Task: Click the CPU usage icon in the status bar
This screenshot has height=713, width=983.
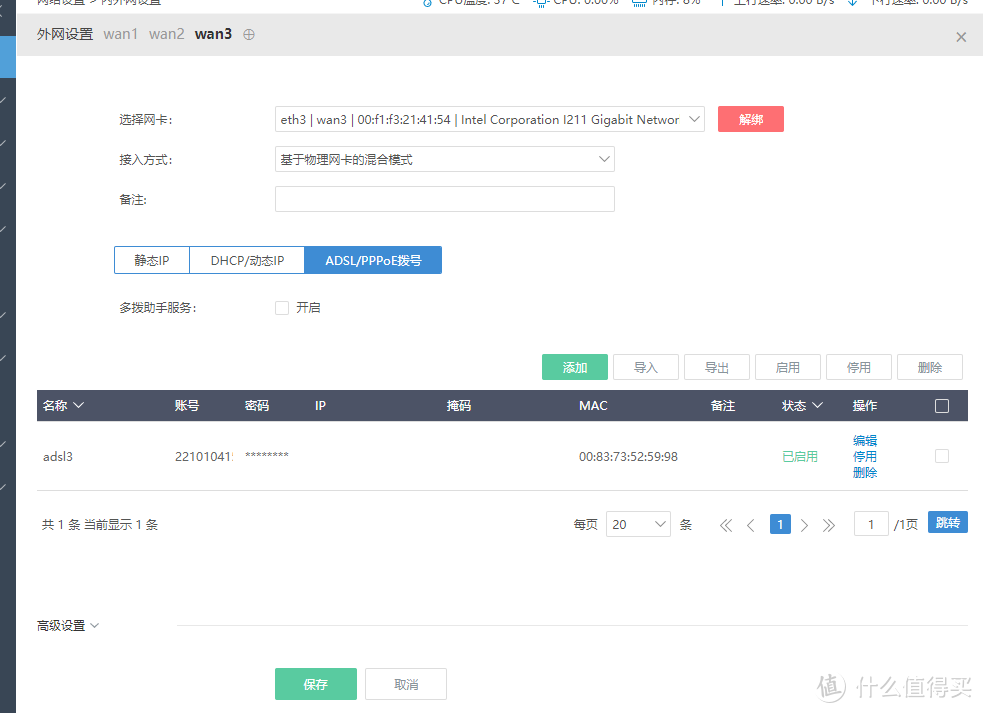Action: [539, 4]
